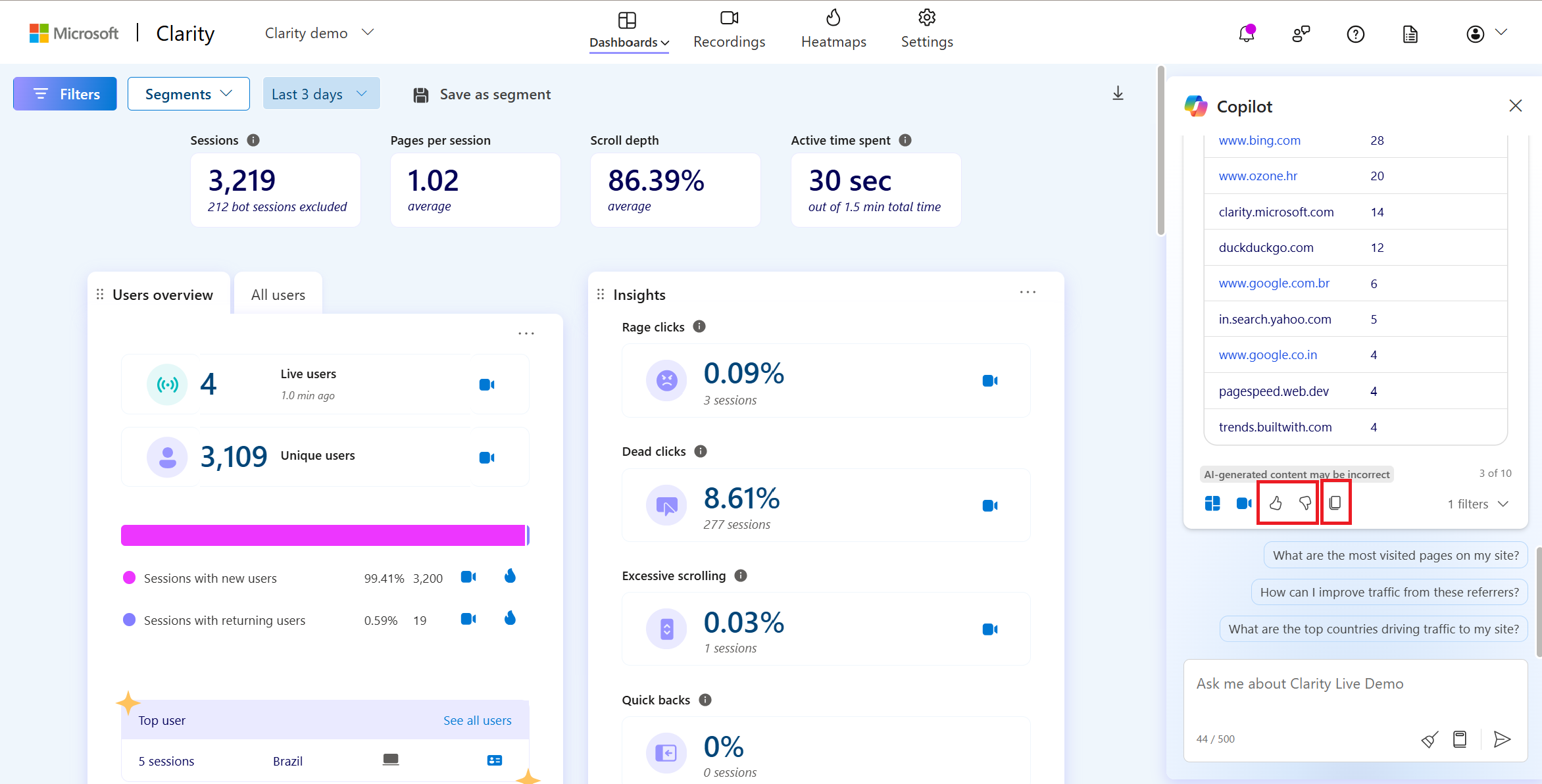Ask how to improve referrer traffic suggestion

tap(1389, 592)
